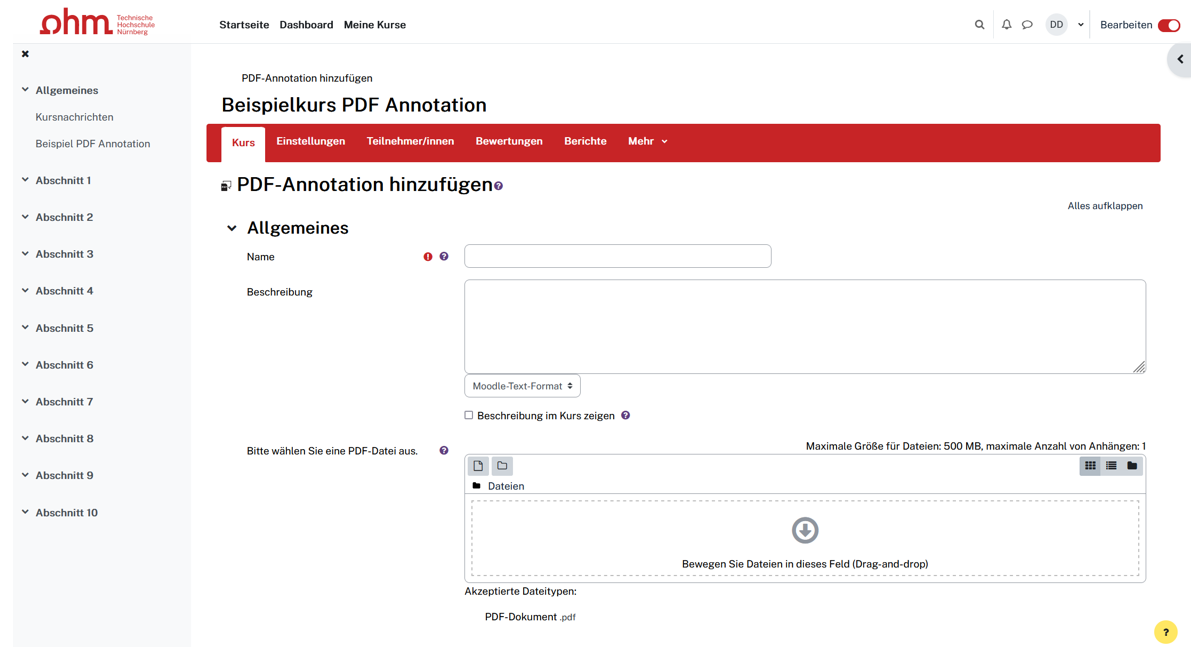
Task: Click help icon next to Name field
Action: click(x=444, y=257)
